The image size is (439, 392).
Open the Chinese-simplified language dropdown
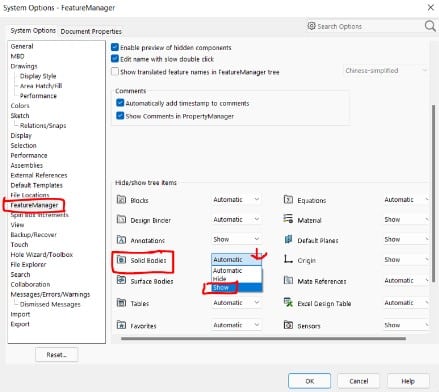(x=385, y=70)
